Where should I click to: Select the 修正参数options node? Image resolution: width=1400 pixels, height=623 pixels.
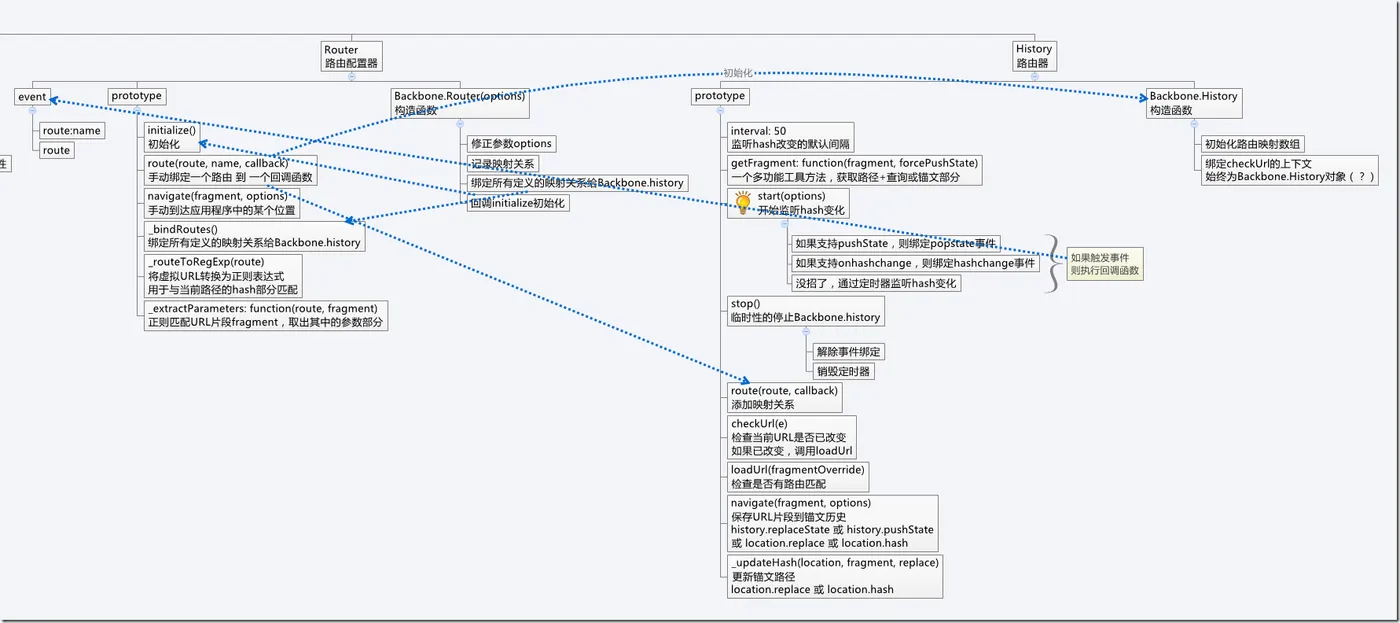coord(511,143)
